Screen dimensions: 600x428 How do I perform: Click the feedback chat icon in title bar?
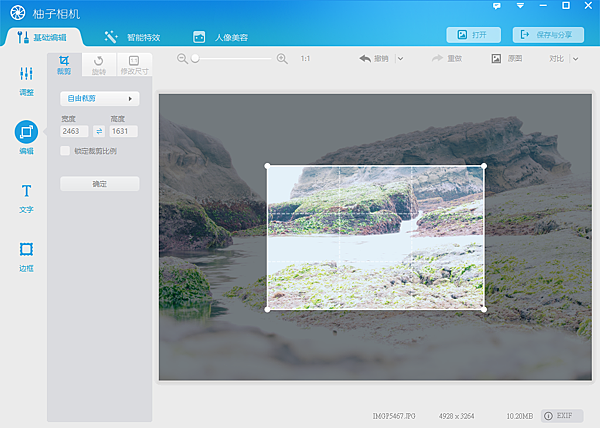pos(497,6)
